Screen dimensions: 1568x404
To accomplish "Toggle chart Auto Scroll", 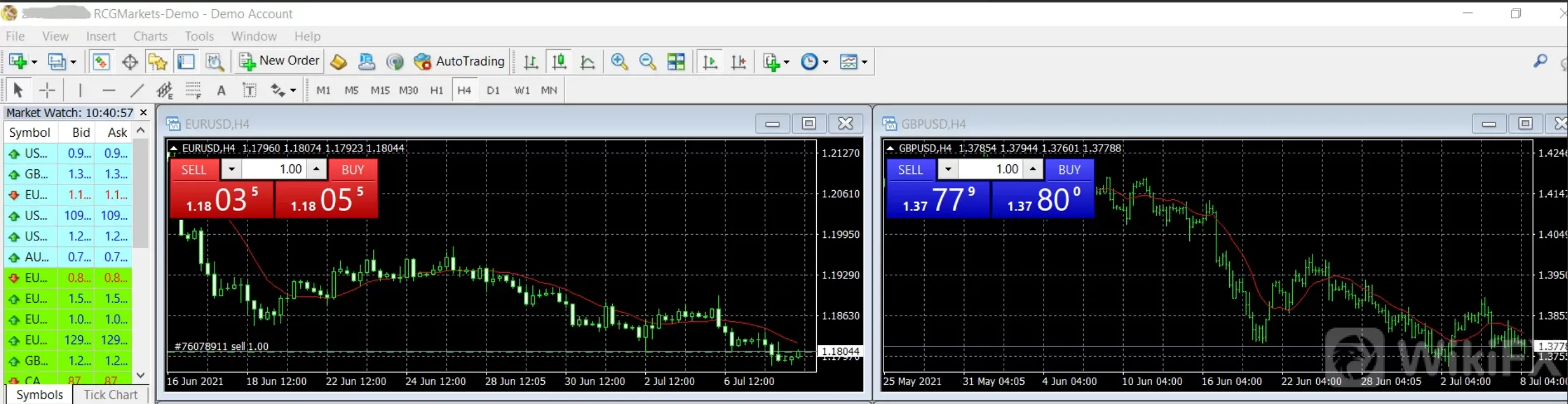I will [x=710, y=61].
